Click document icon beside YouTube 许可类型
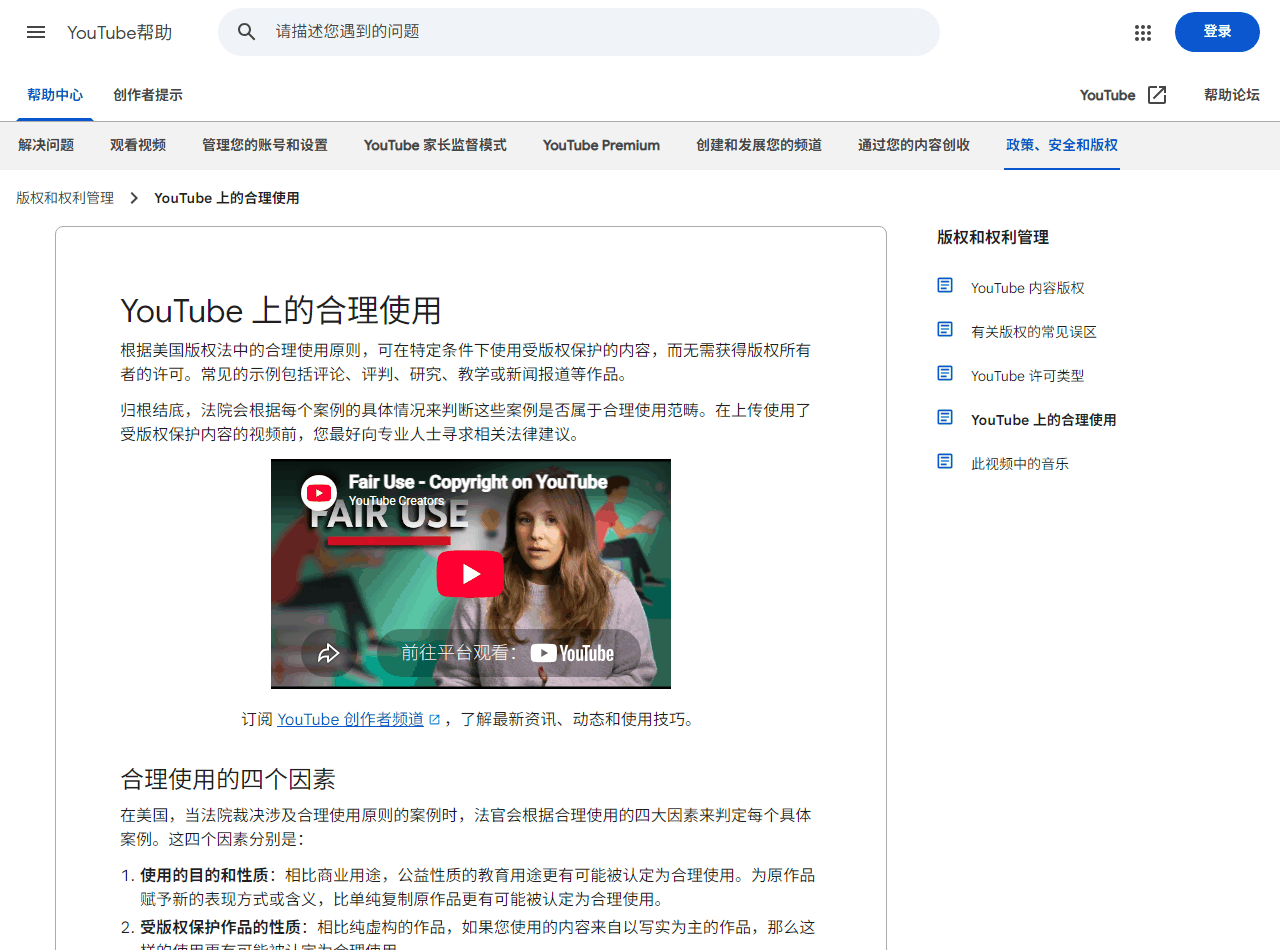Image resolution: width=1280 pixels, height=950 pixels. (x=945, y=373)
